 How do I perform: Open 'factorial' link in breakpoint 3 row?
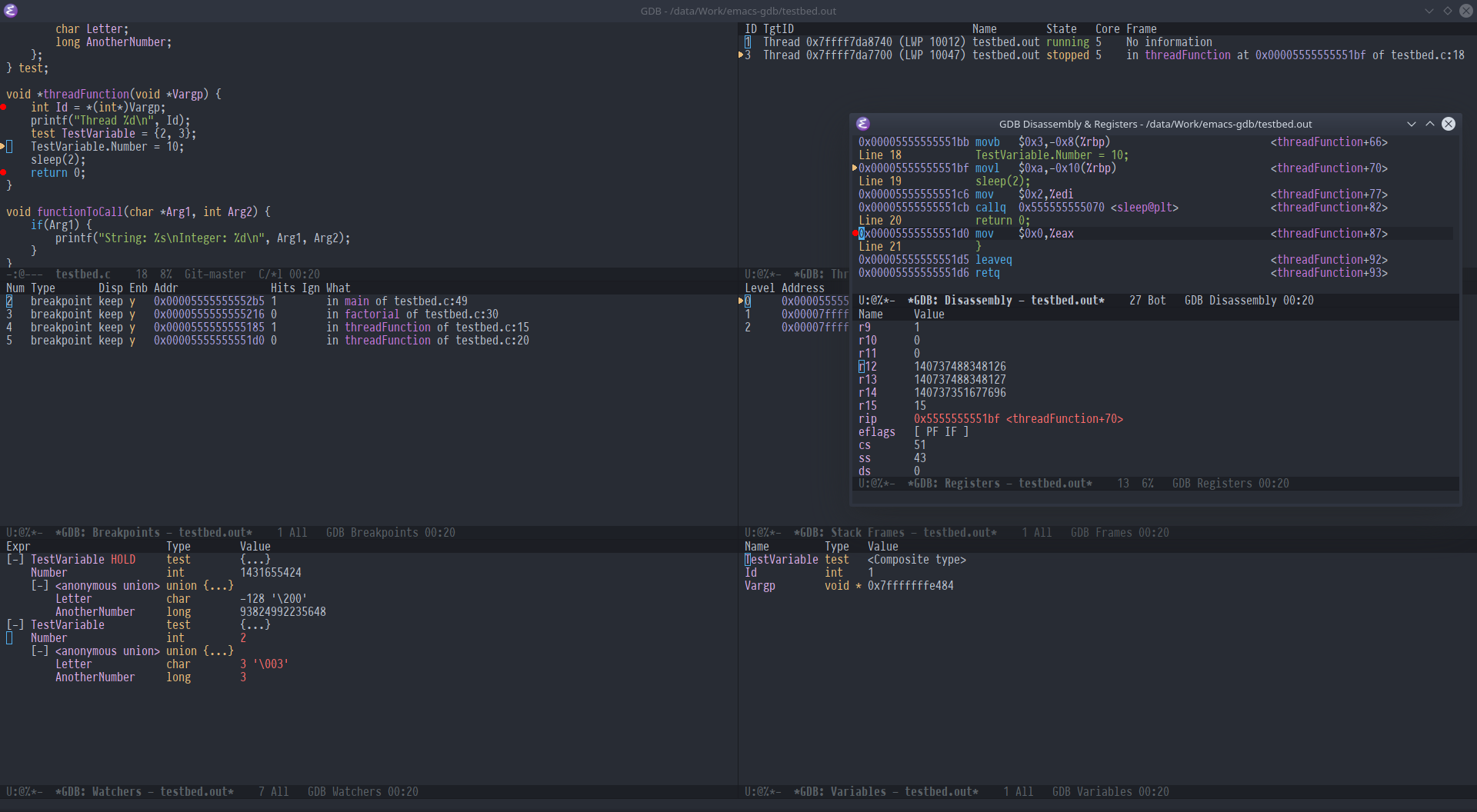coord(372,314)
